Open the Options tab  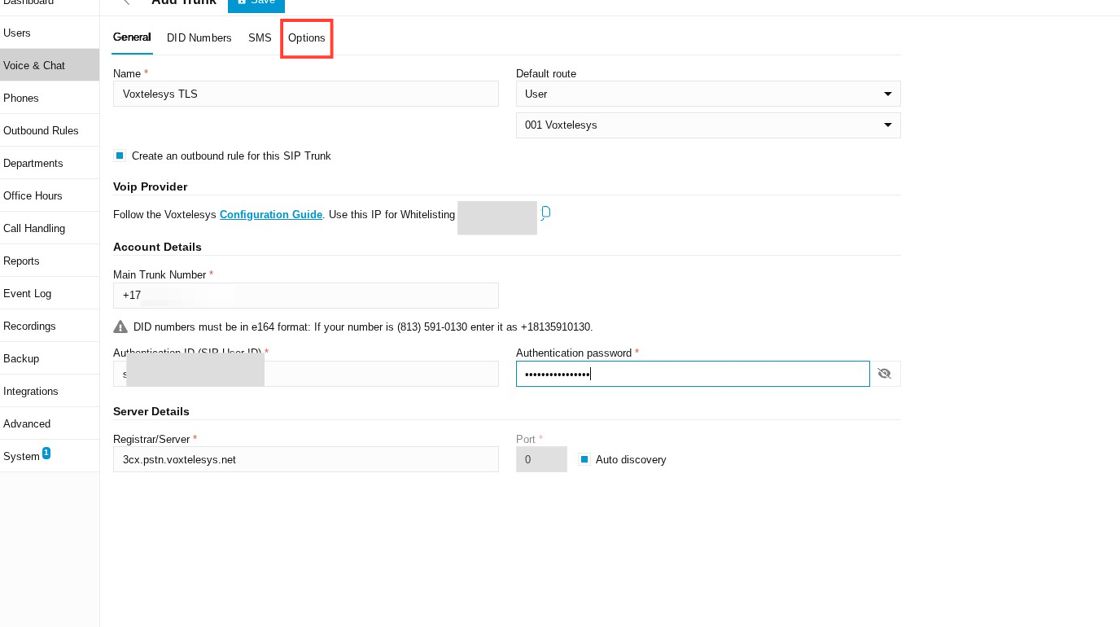306,38
